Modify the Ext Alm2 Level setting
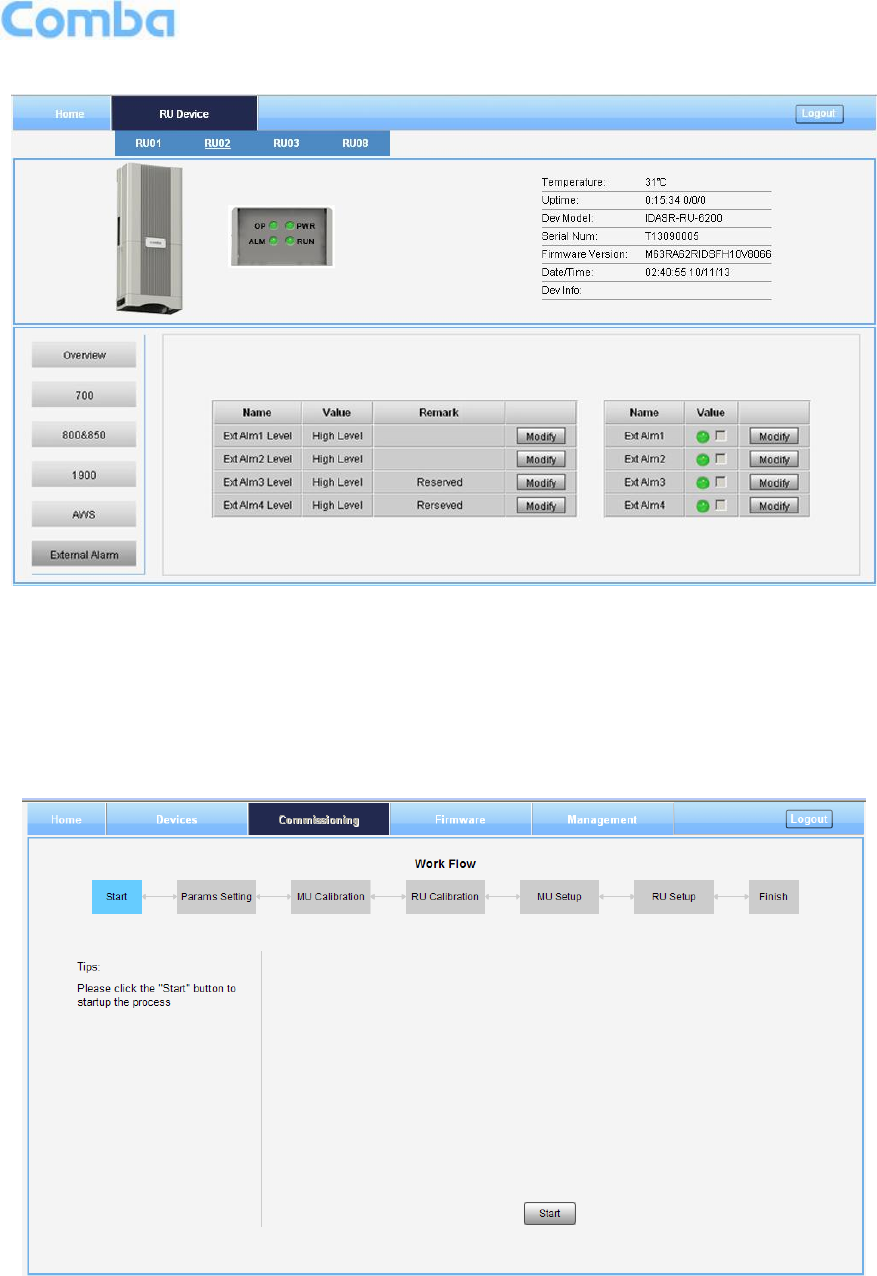This screenshot has height=1276, width=877. pos(541,459)
